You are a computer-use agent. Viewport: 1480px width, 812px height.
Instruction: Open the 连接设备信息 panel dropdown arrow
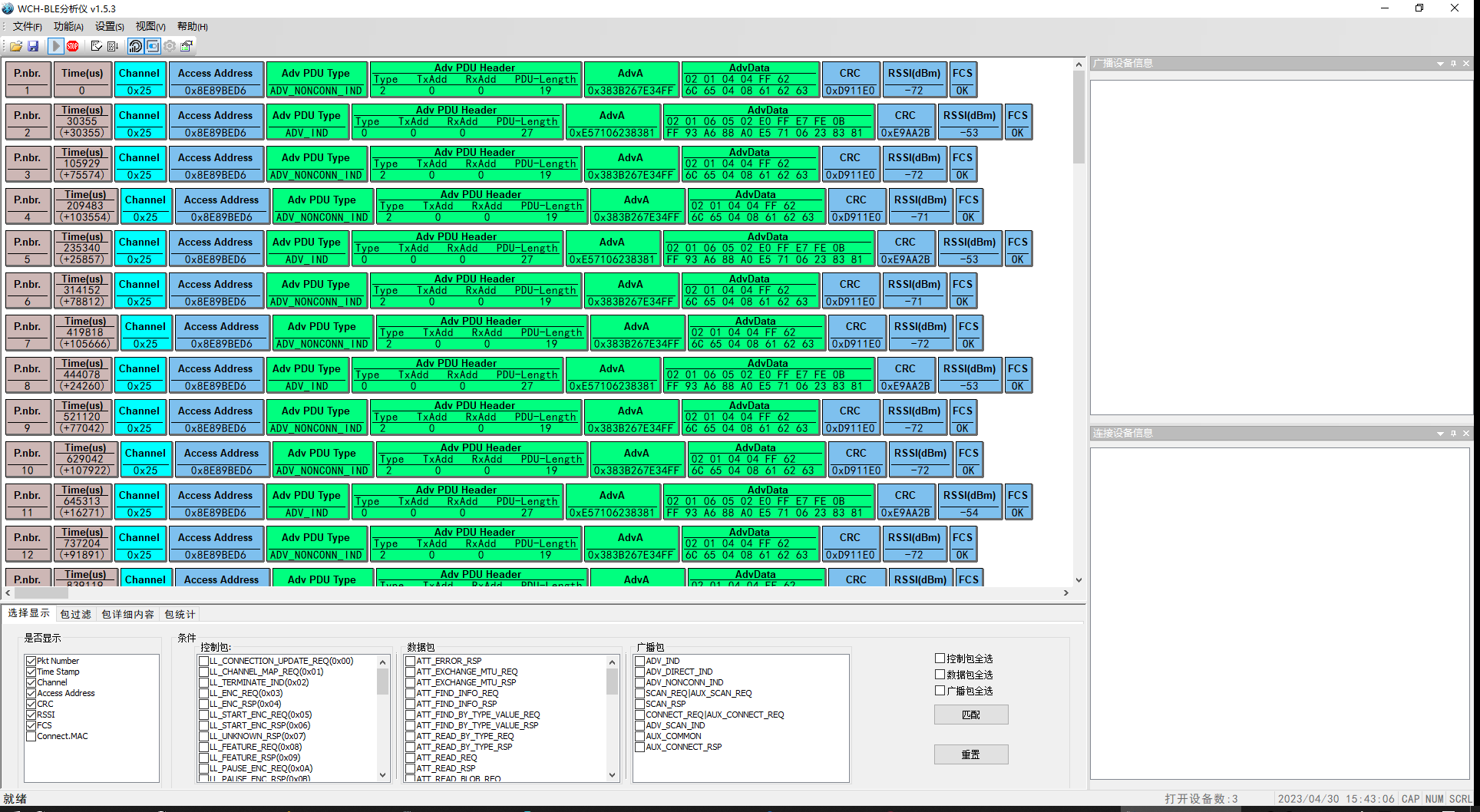[1440, 434]
